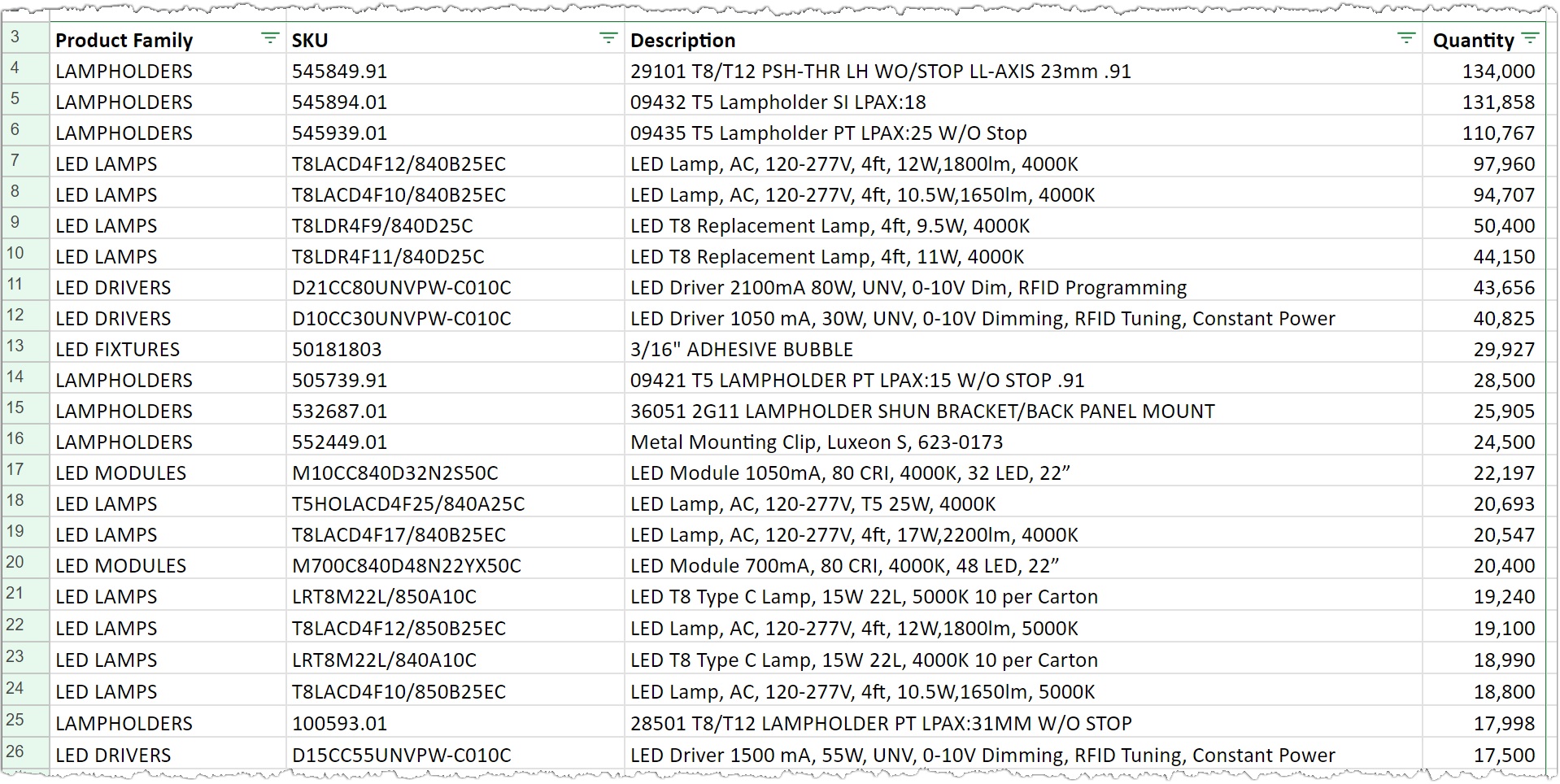
Task: Open the Quantity column filter dropdown
Action: click(x=1530, y=38)
